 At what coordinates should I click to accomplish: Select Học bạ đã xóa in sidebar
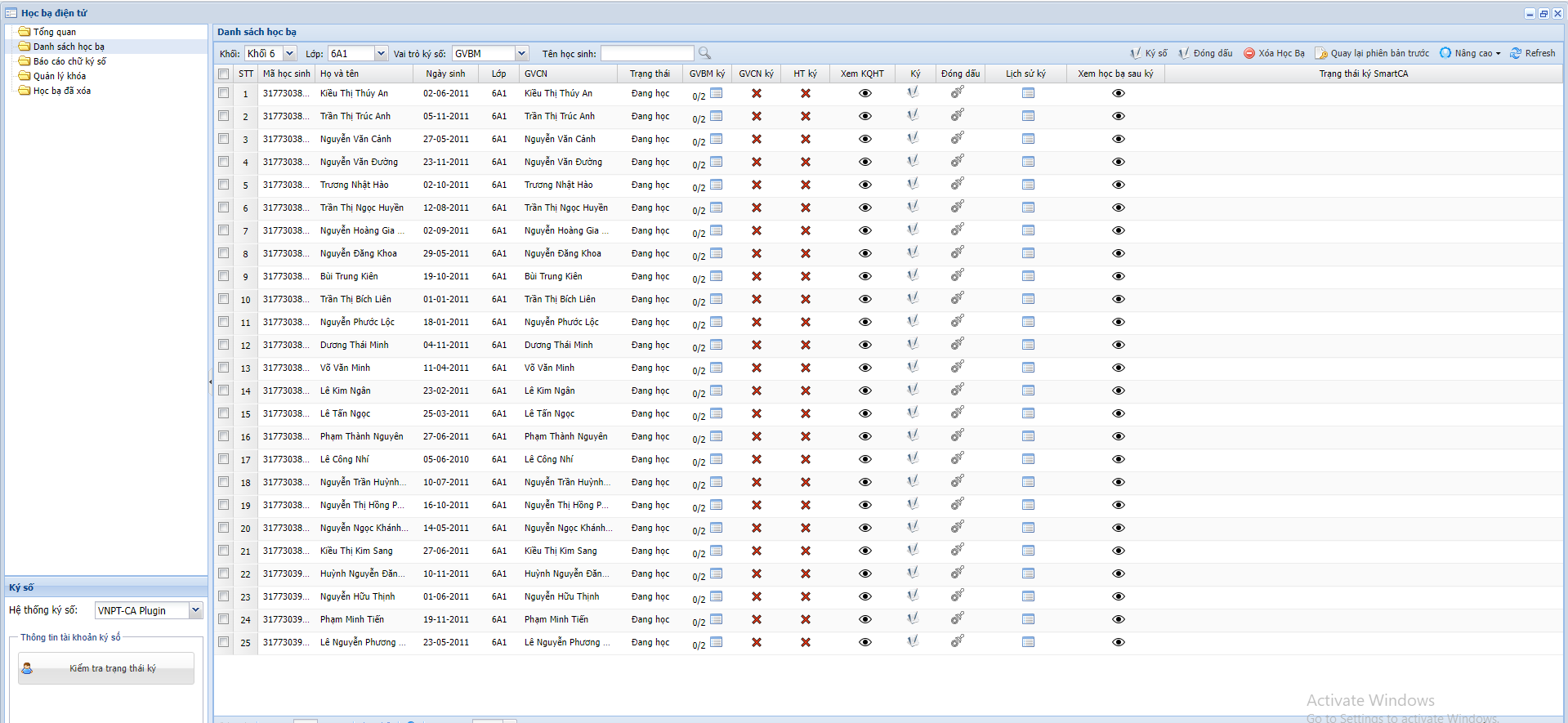coord(61,91)
